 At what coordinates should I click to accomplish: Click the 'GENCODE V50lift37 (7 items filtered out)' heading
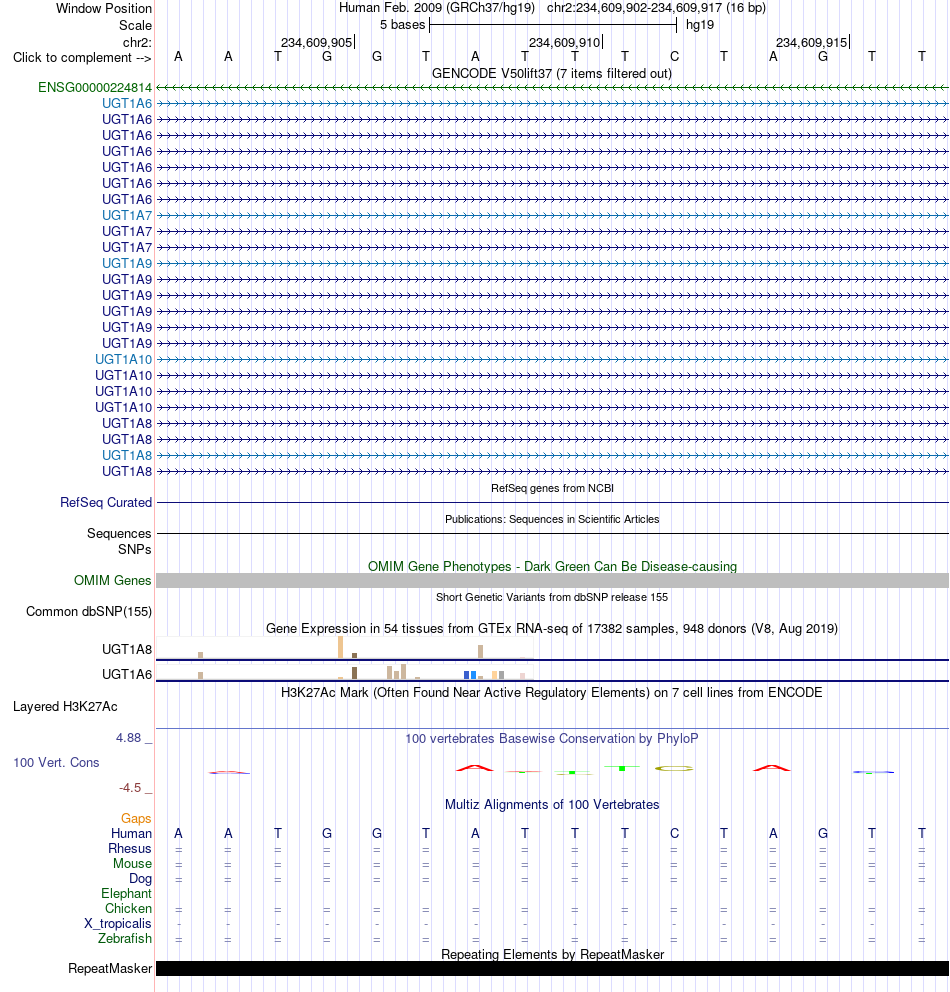point(552,73)
